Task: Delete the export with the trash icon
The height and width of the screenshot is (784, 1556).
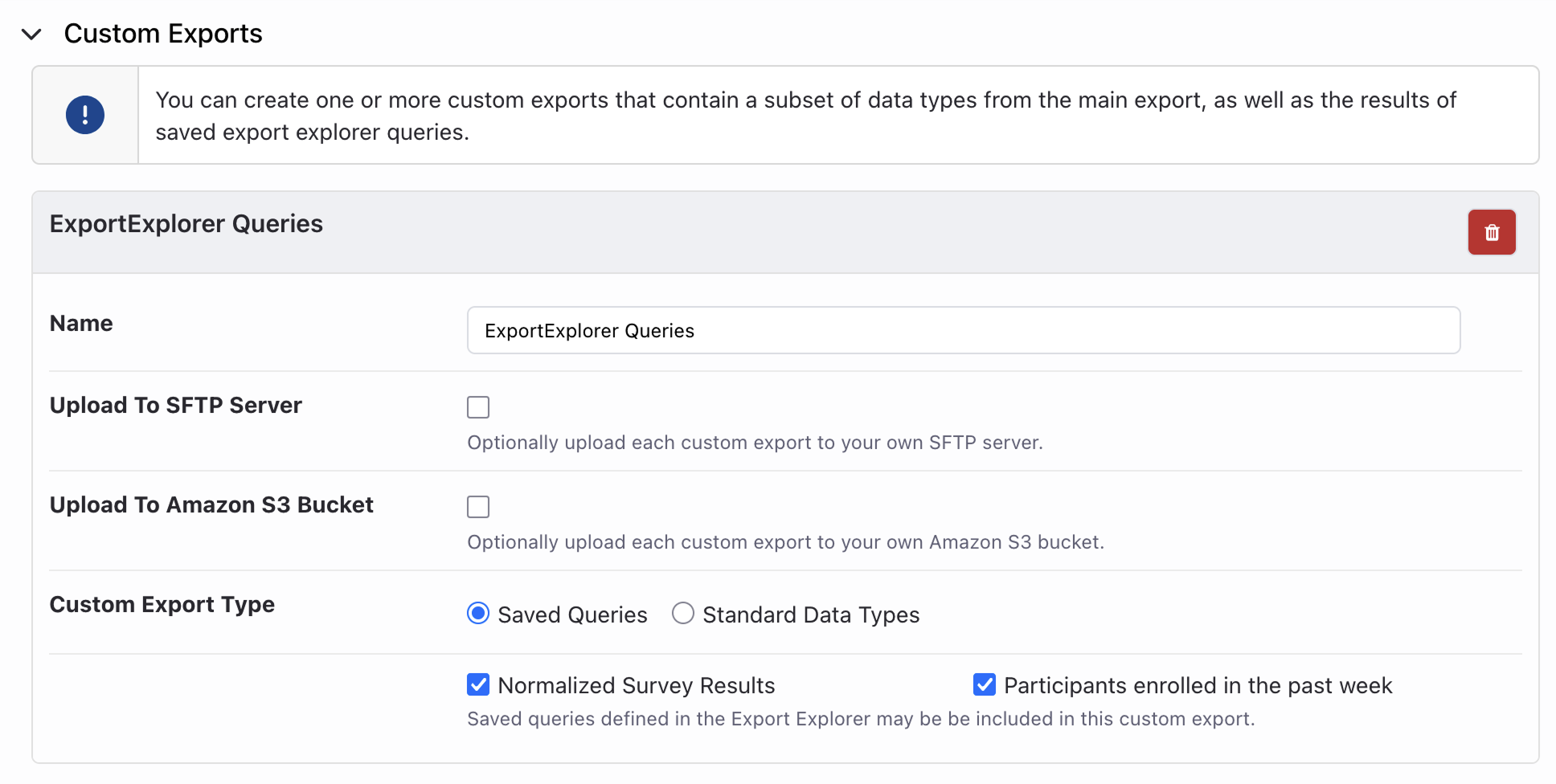Action: point(1491,232)
